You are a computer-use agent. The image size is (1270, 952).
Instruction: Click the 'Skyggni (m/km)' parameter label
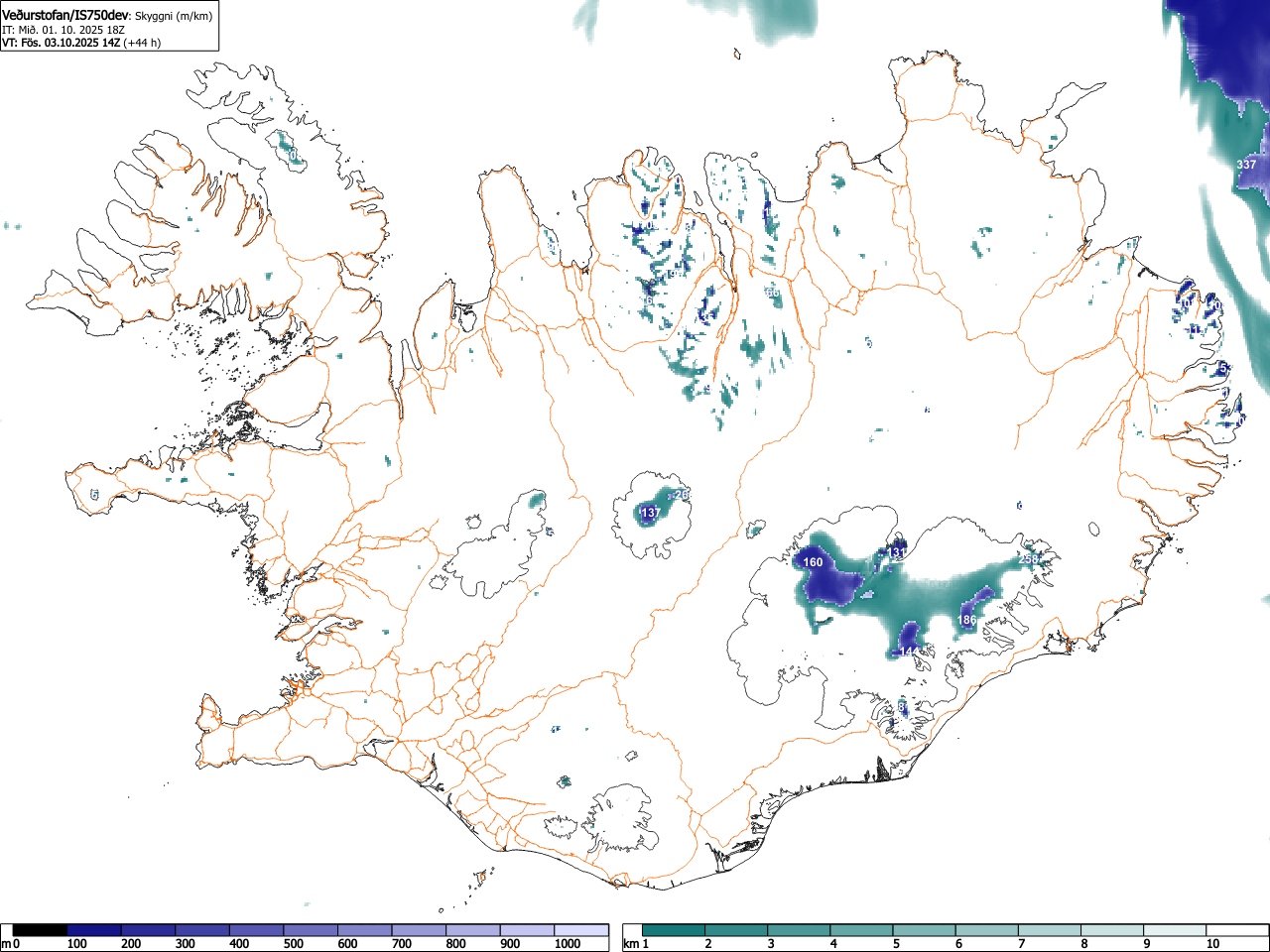tap(175, 17)
